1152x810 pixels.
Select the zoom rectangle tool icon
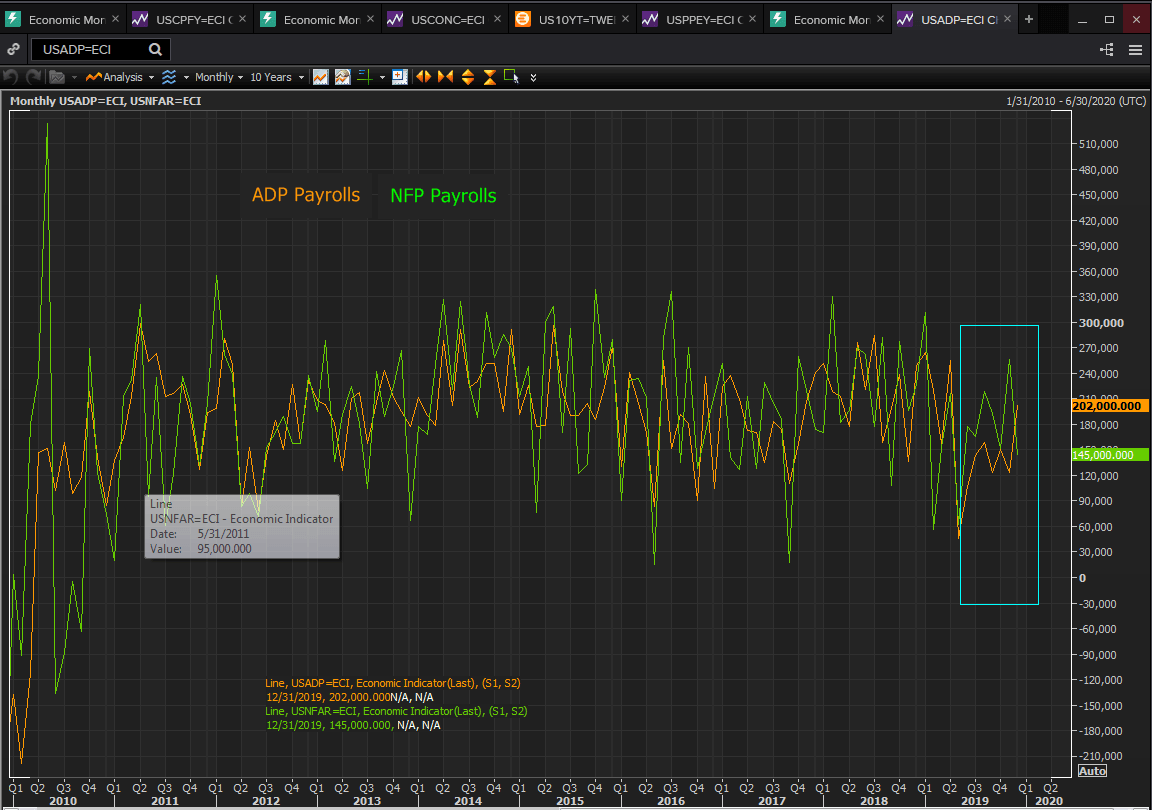511,77
